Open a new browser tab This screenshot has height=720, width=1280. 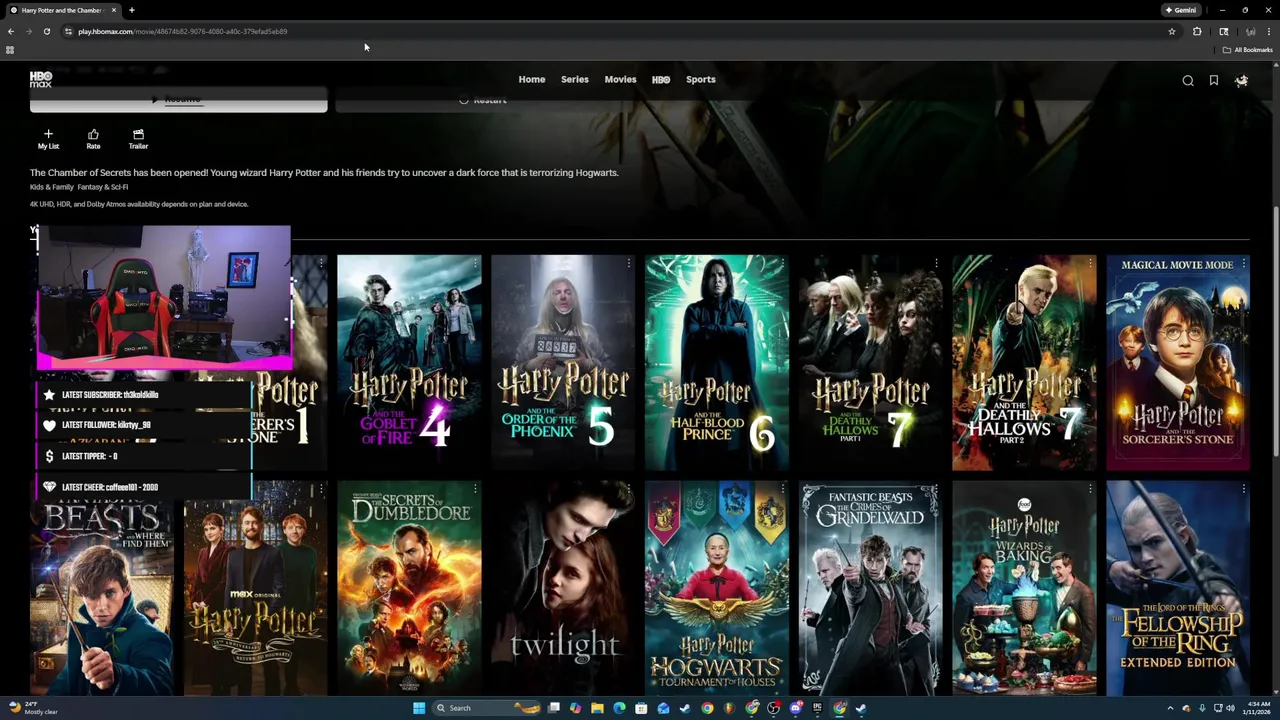(132, 10)
